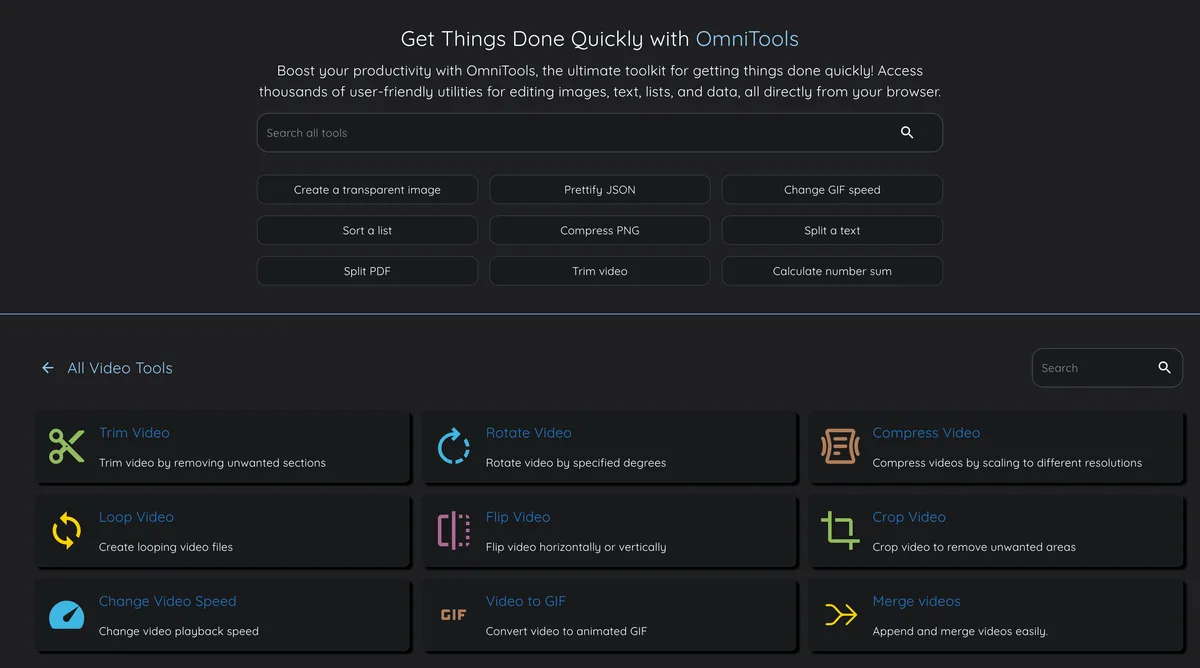Viewport: 1200px width, 668px height.
Task: Click the Loop Video yellow arrows icon
Action: (x=67, y=530)
